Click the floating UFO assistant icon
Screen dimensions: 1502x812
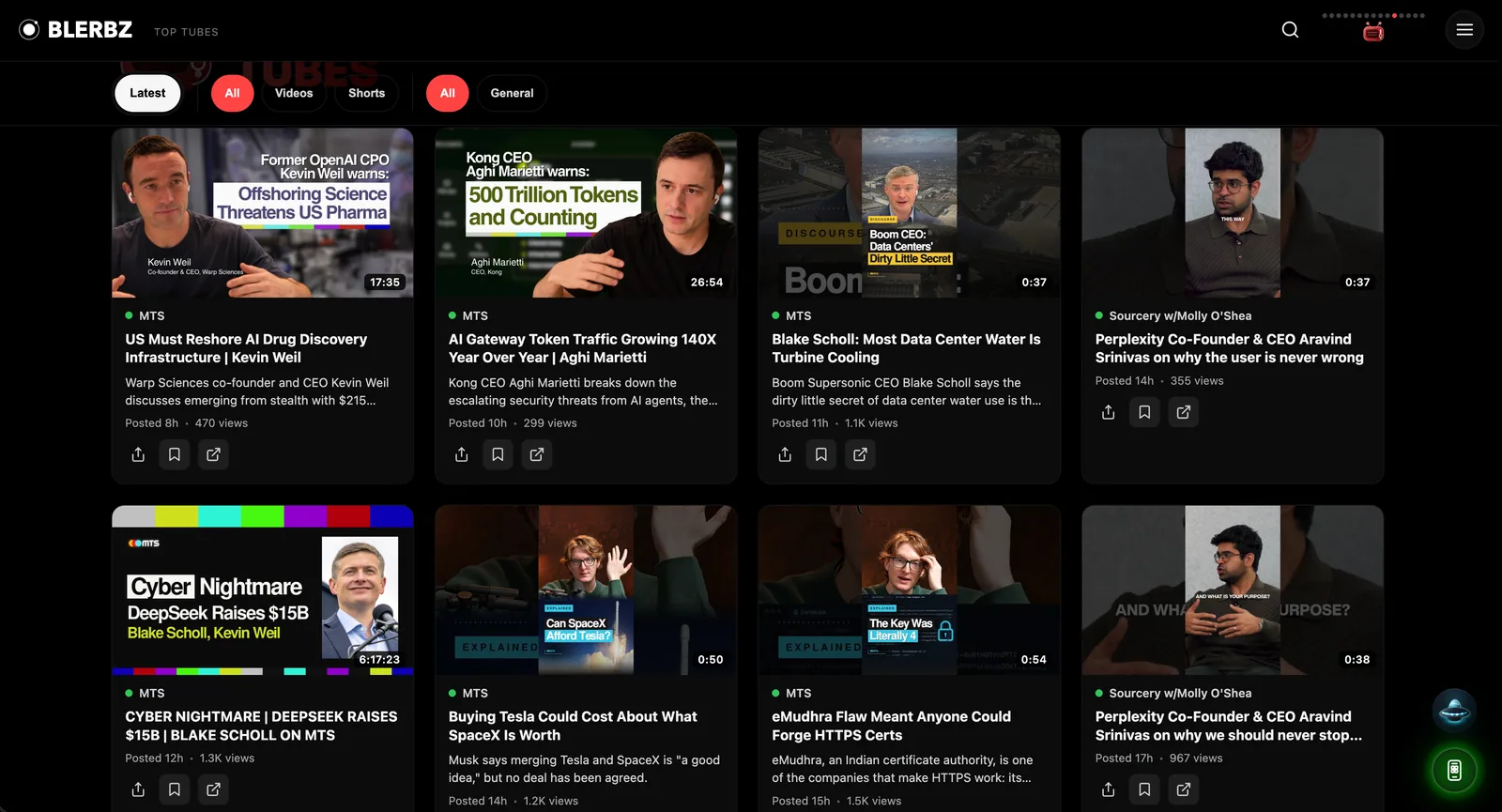(1454, 711)
